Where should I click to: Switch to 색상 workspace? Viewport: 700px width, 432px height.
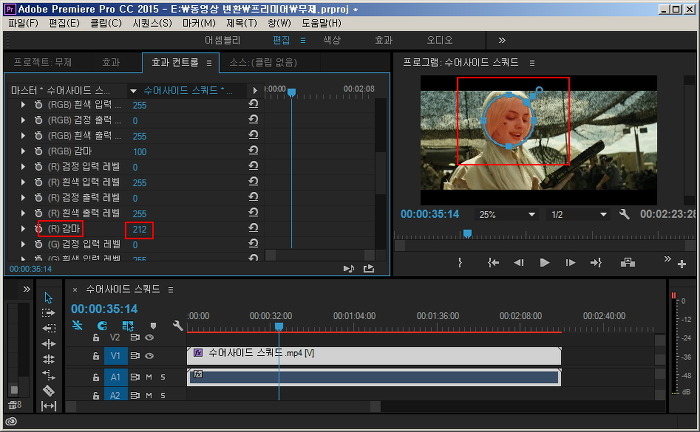click(332, 41)
